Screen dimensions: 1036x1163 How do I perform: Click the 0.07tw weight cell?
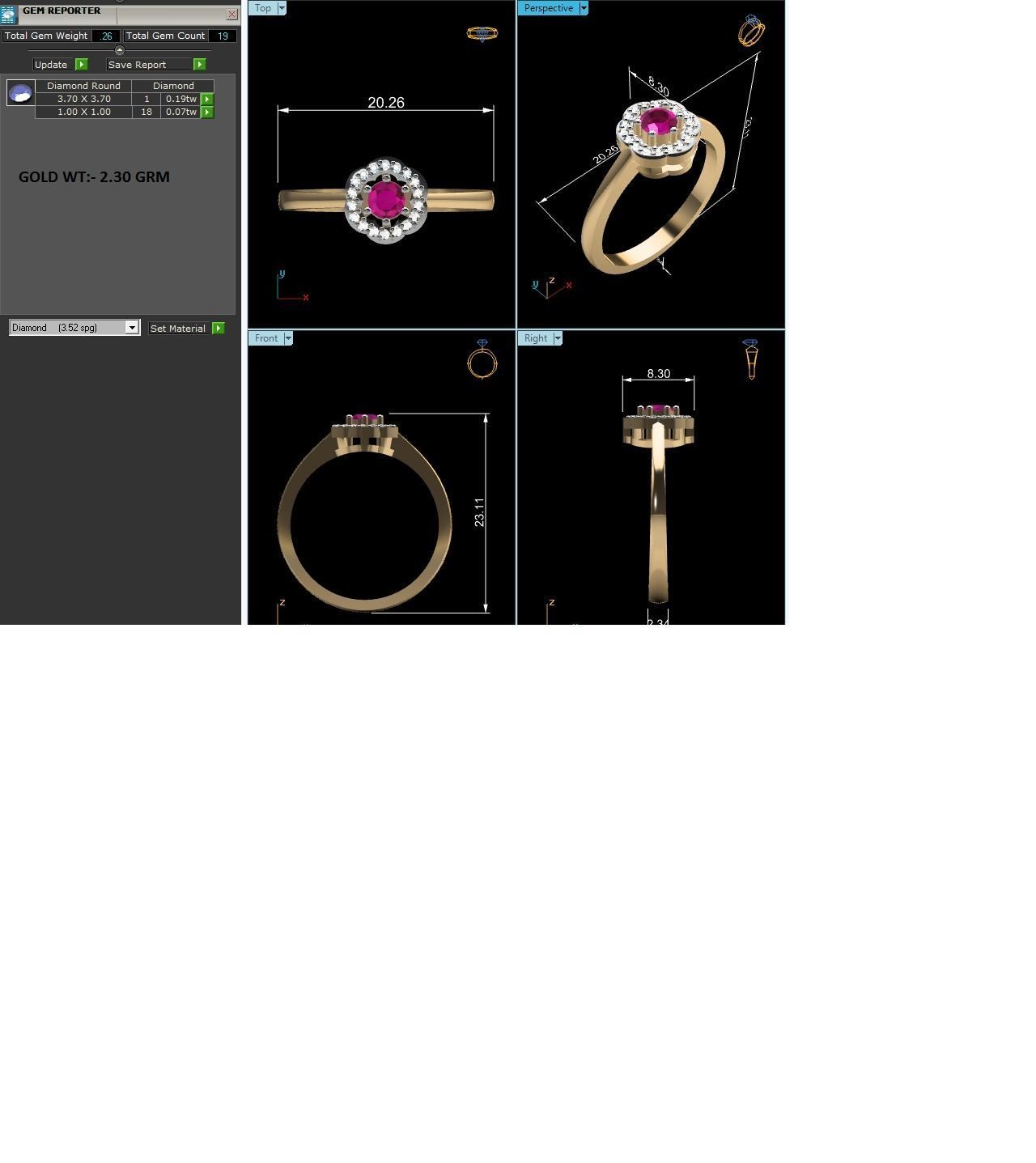[x=180, y=112]
